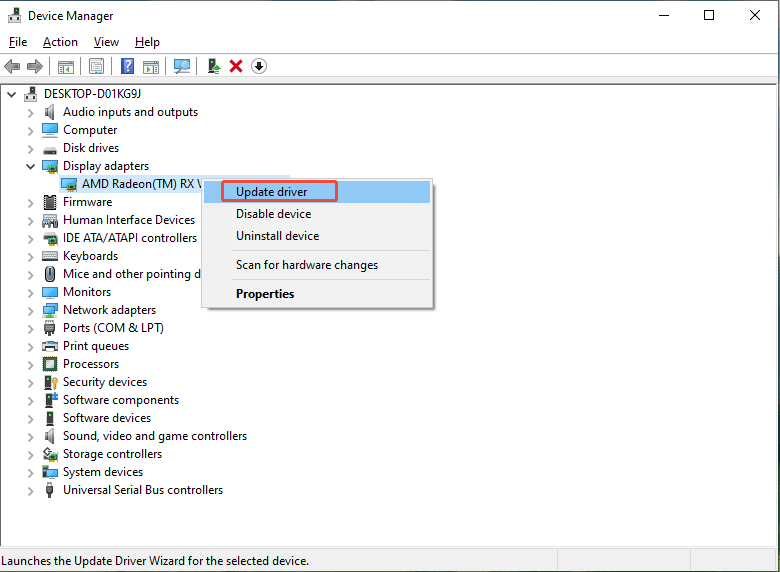The width and height of the screenshot is (780, 572).
Task: Select AMD Radeon(TM) RX device entry
Action: (141, 184)
